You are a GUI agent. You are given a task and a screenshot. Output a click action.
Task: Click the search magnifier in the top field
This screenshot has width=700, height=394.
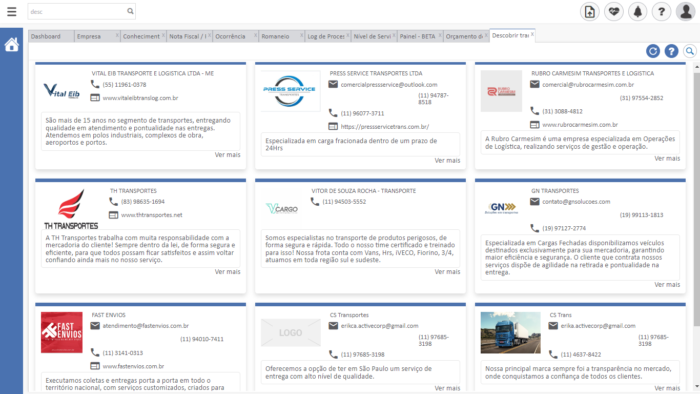pyautogui.click(x=130, y=11)
